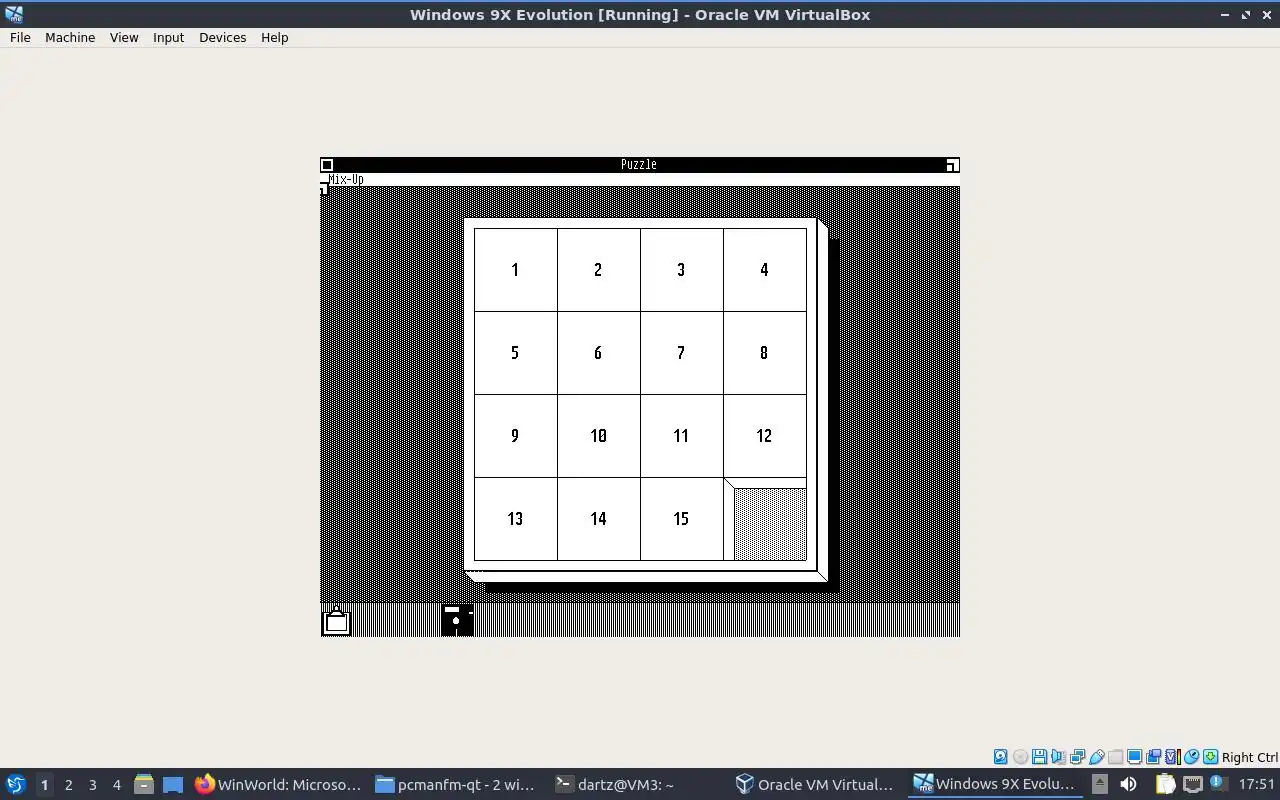Open the Help menu
Screen dimensions: 1280x800
[274, 37]
